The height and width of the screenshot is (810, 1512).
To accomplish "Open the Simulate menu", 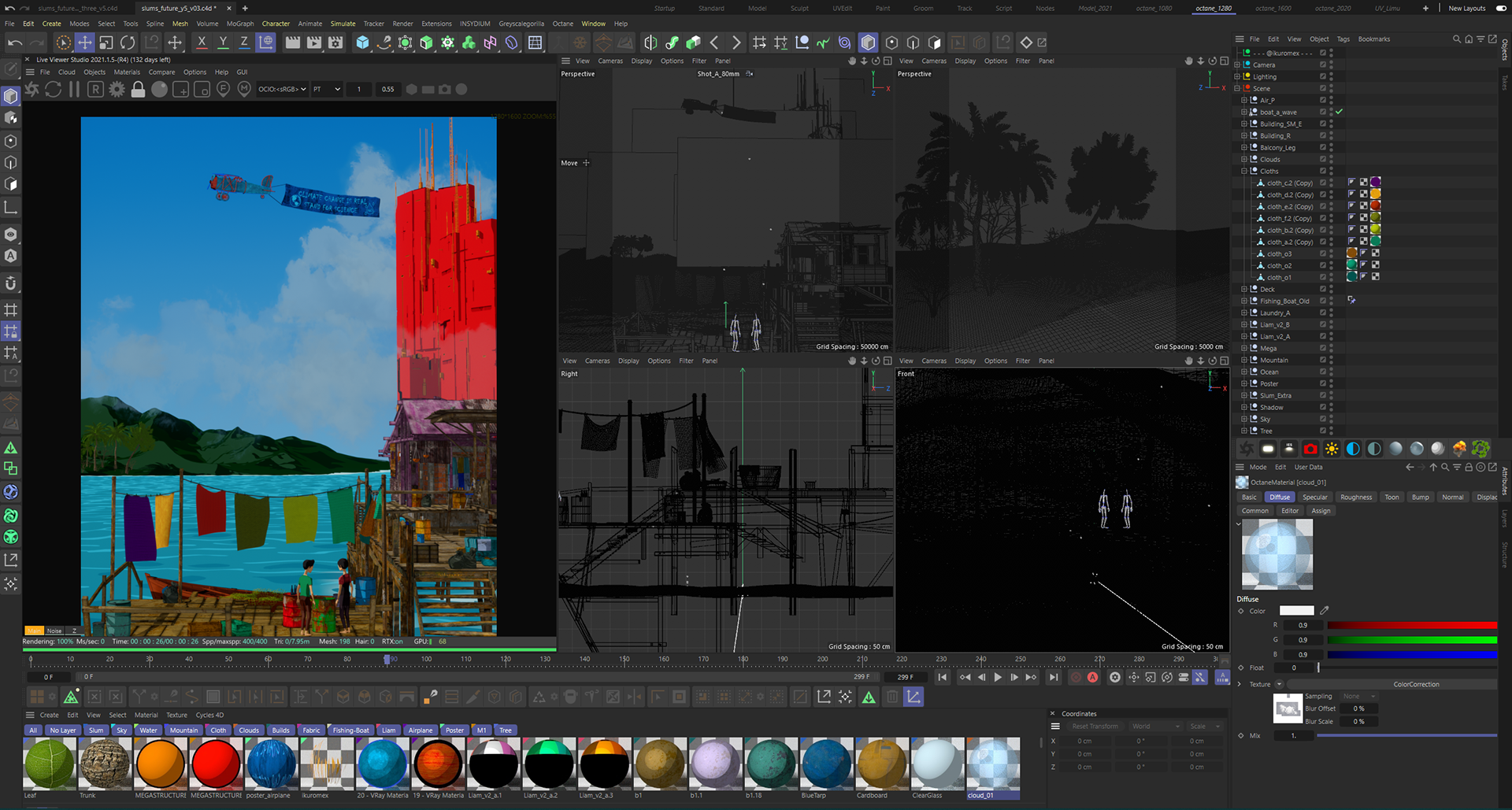I will [343, 24].
